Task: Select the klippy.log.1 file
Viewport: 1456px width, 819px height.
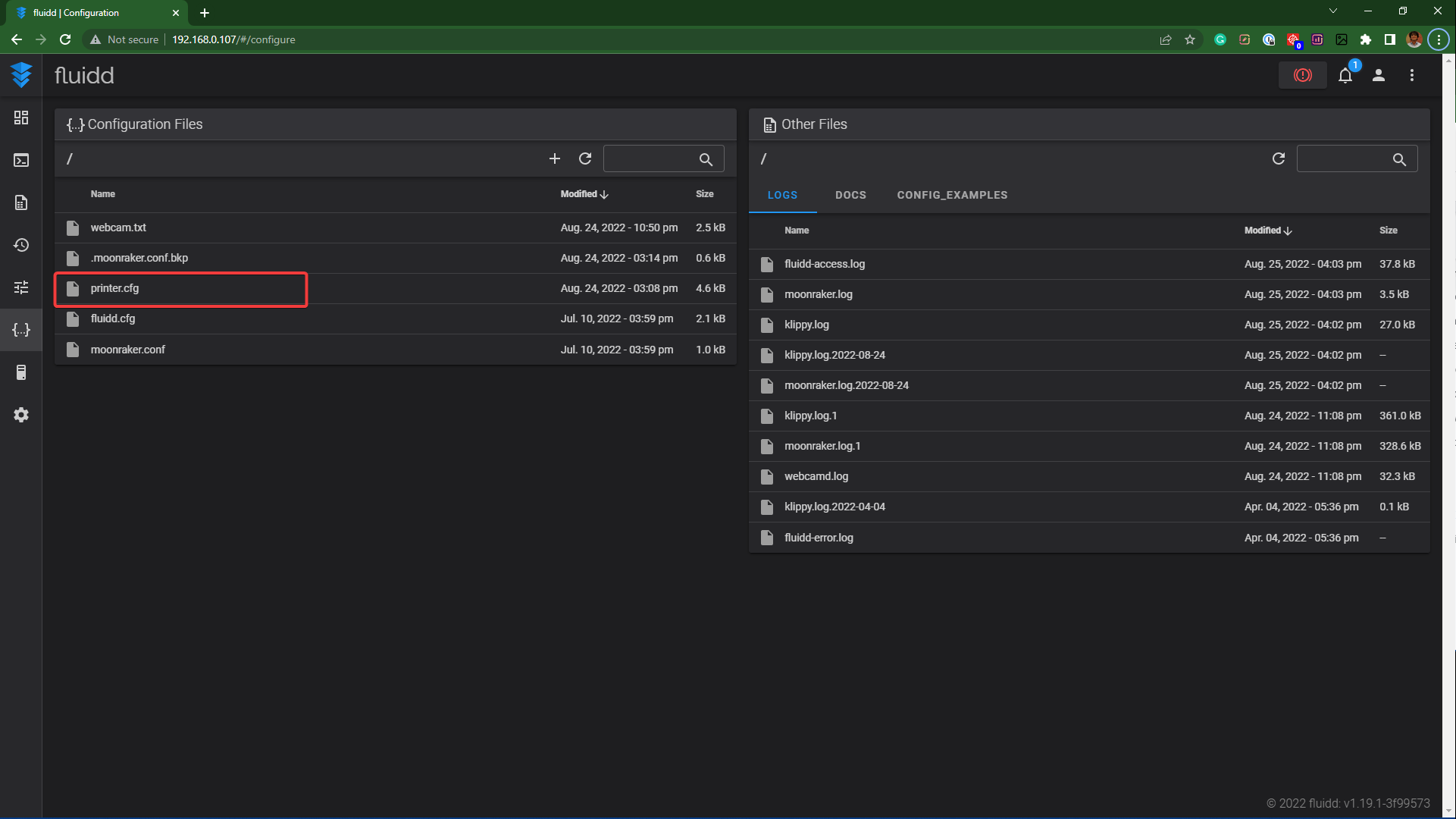Action: [x=1089, y=416]
